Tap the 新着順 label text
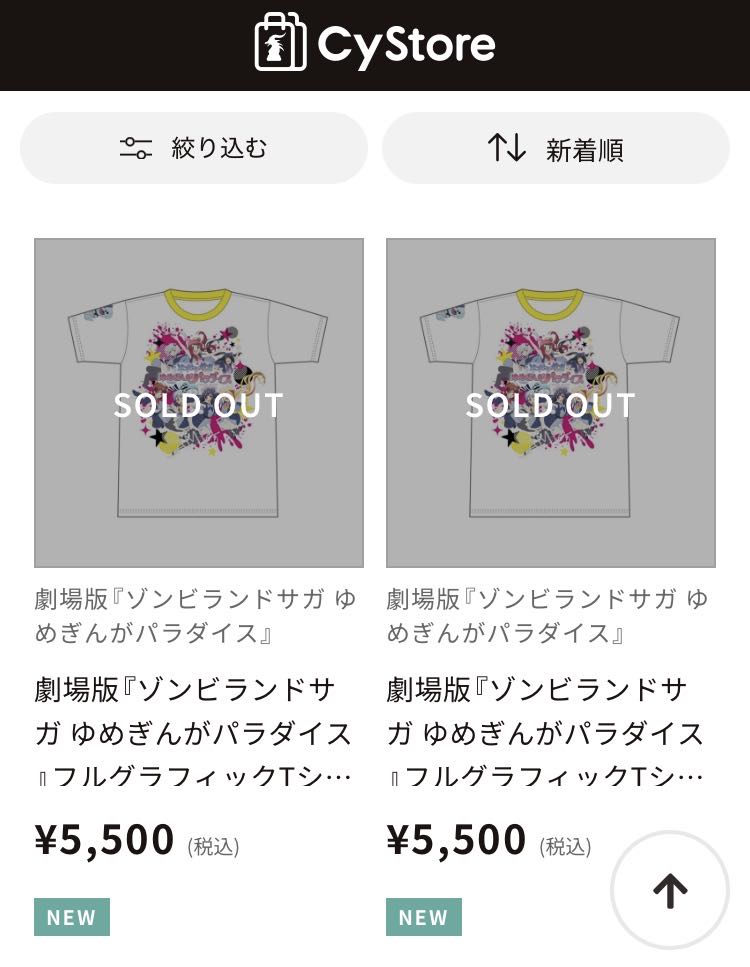The image size is (750, 967). click(x=585, y=150)
